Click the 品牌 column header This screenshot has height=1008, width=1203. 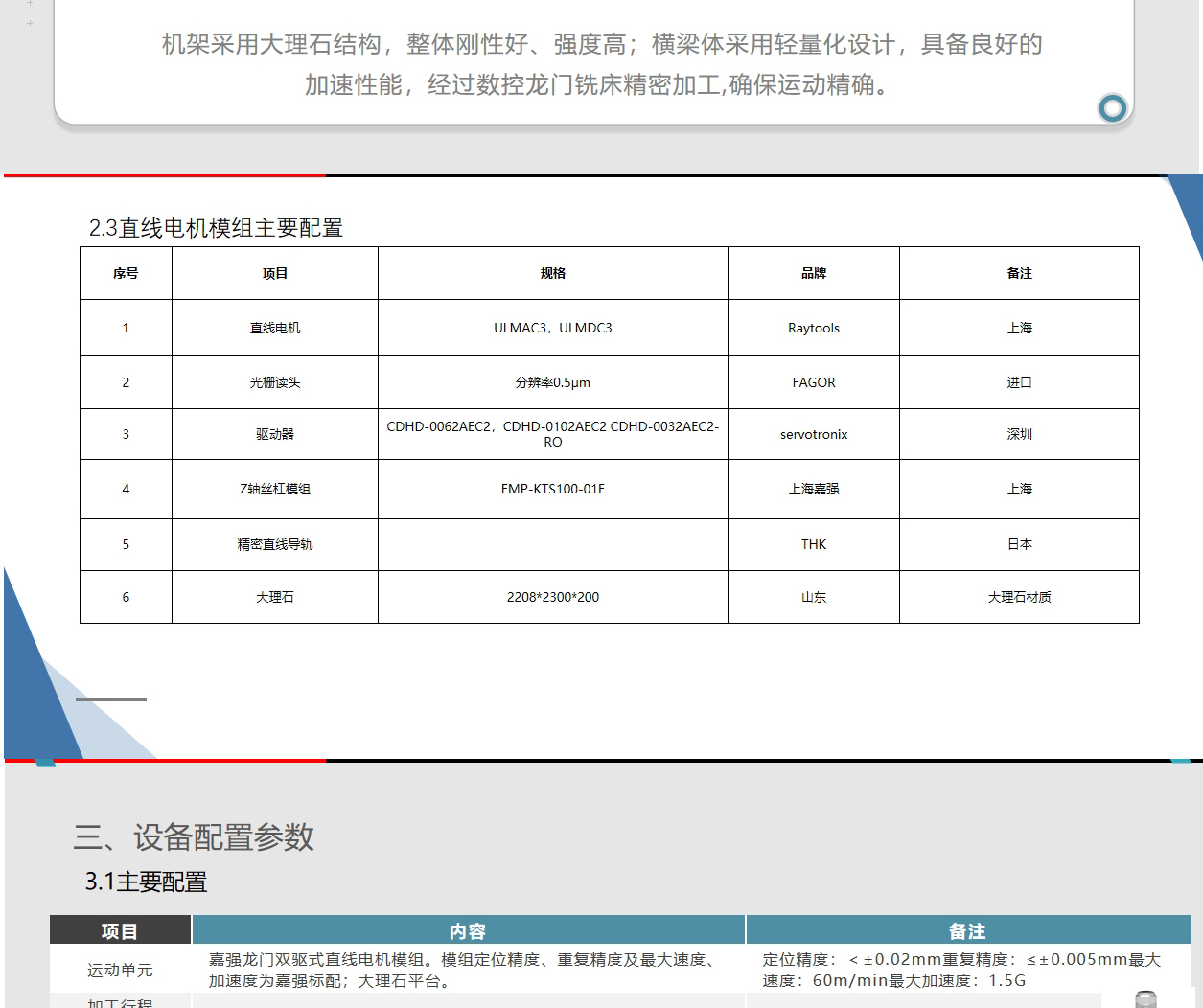coord(813,274)
